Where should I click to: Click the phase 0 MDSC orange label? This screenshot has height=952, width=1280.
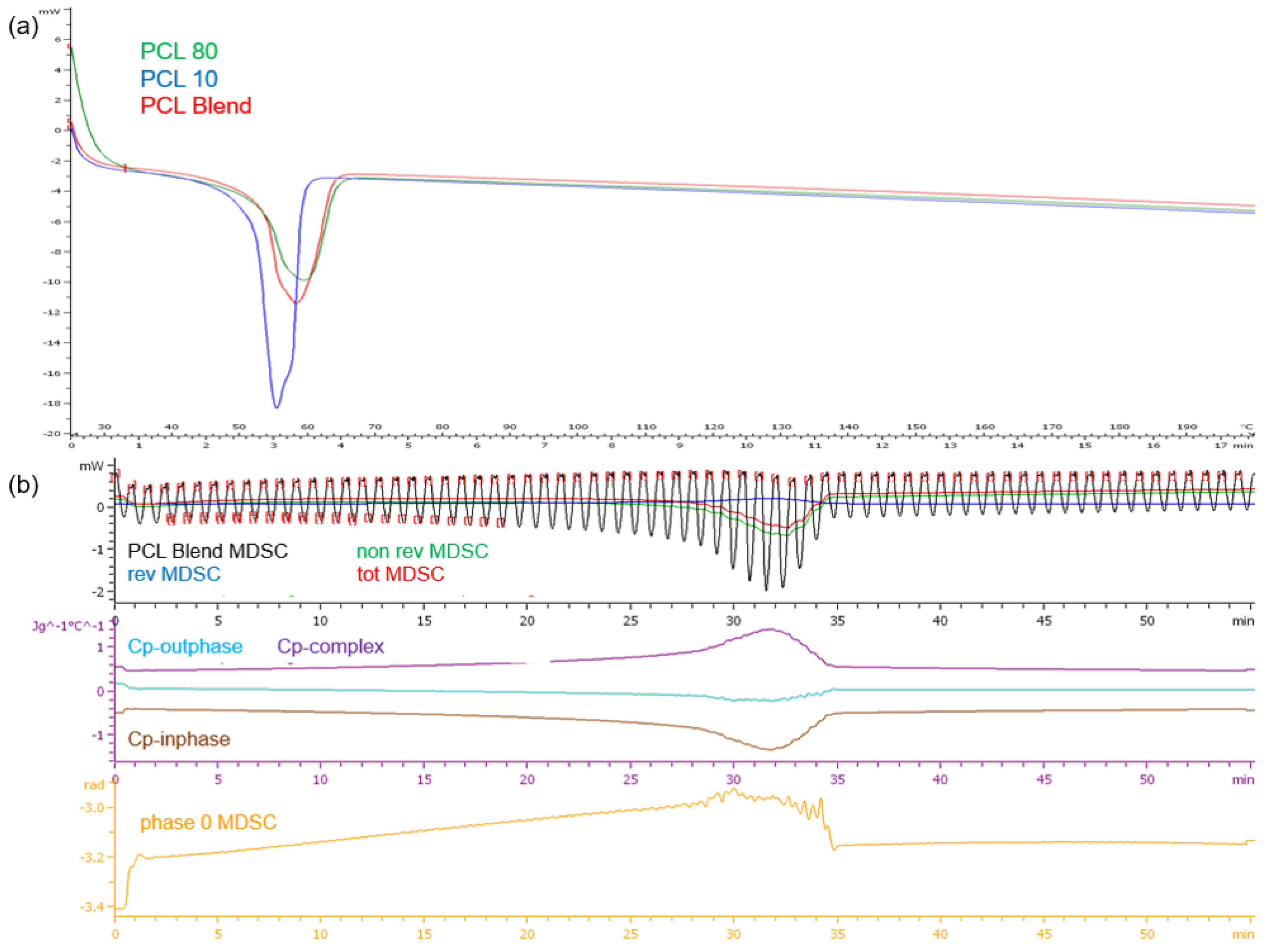[208, 822]
